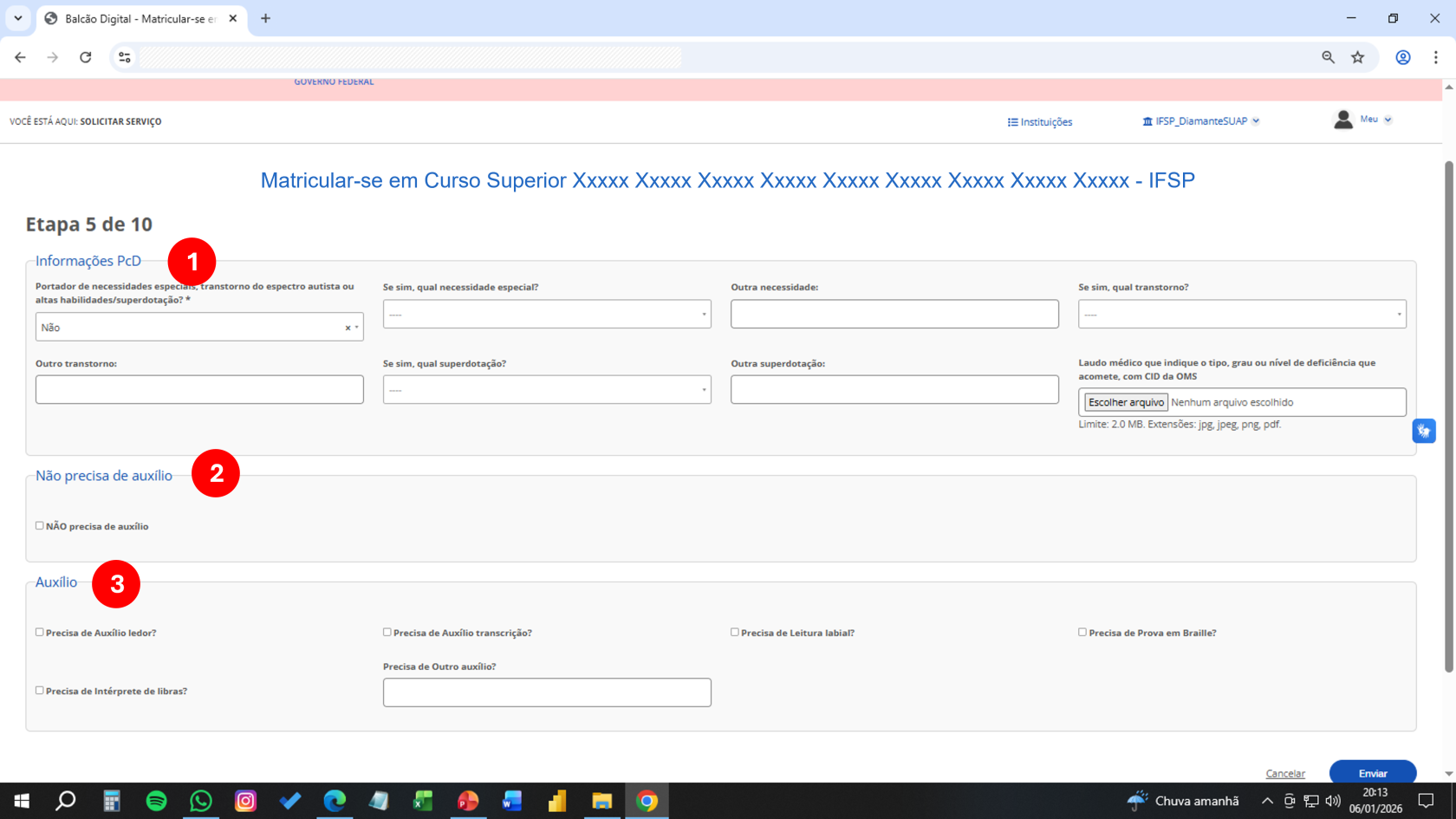1456x819 pixels.
Task: Click the bookmark star icon in address bar
Action: tap(1357, 57)
